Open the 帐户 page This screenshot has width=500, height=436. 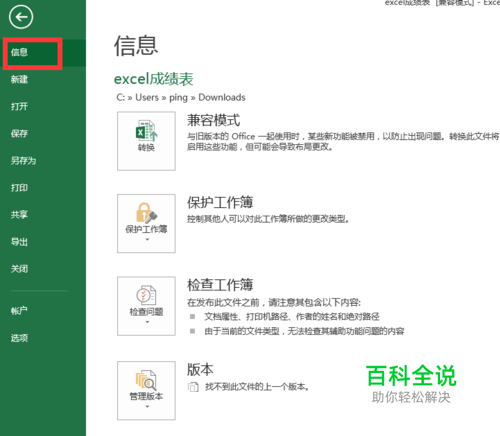coord(19,311)
